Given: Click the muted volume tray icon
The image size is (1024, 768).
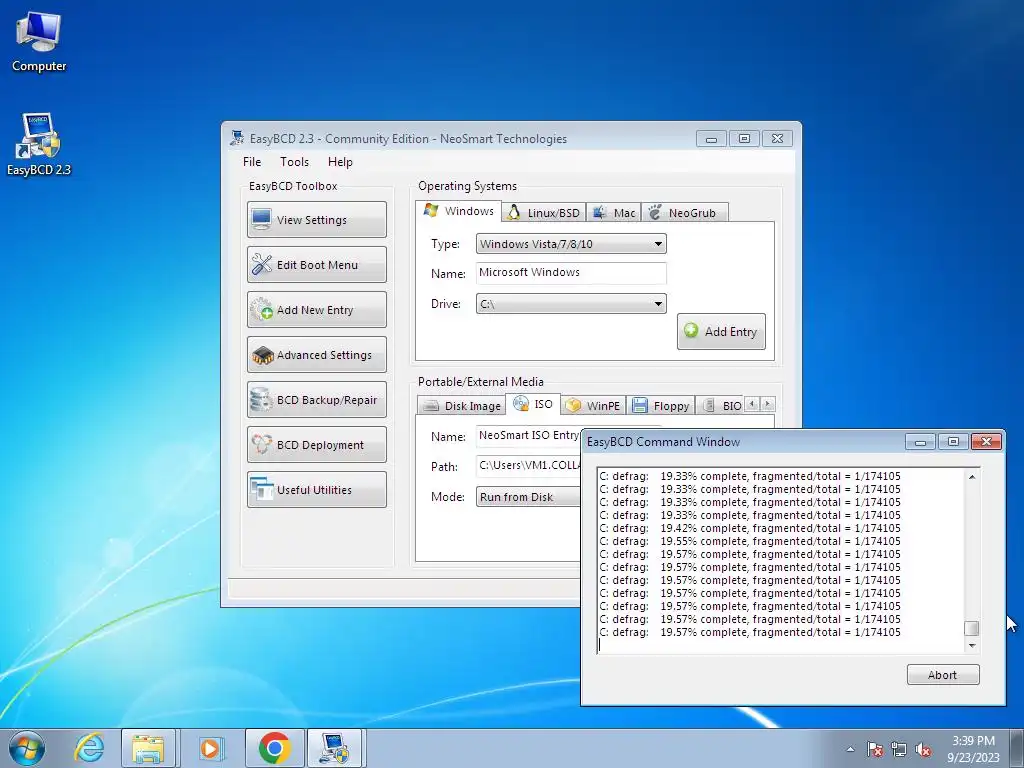Looking at the screenshot, I should [923, 749].
